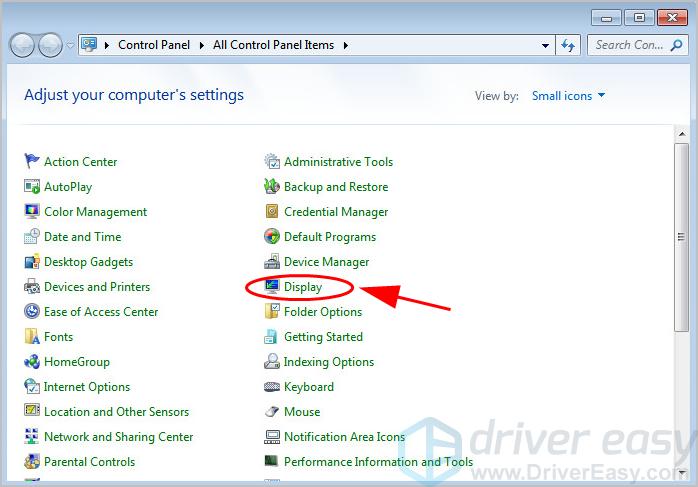Open the Credential Manager link
The height and width of the screenshot is (487, 698).
point(336,212)
